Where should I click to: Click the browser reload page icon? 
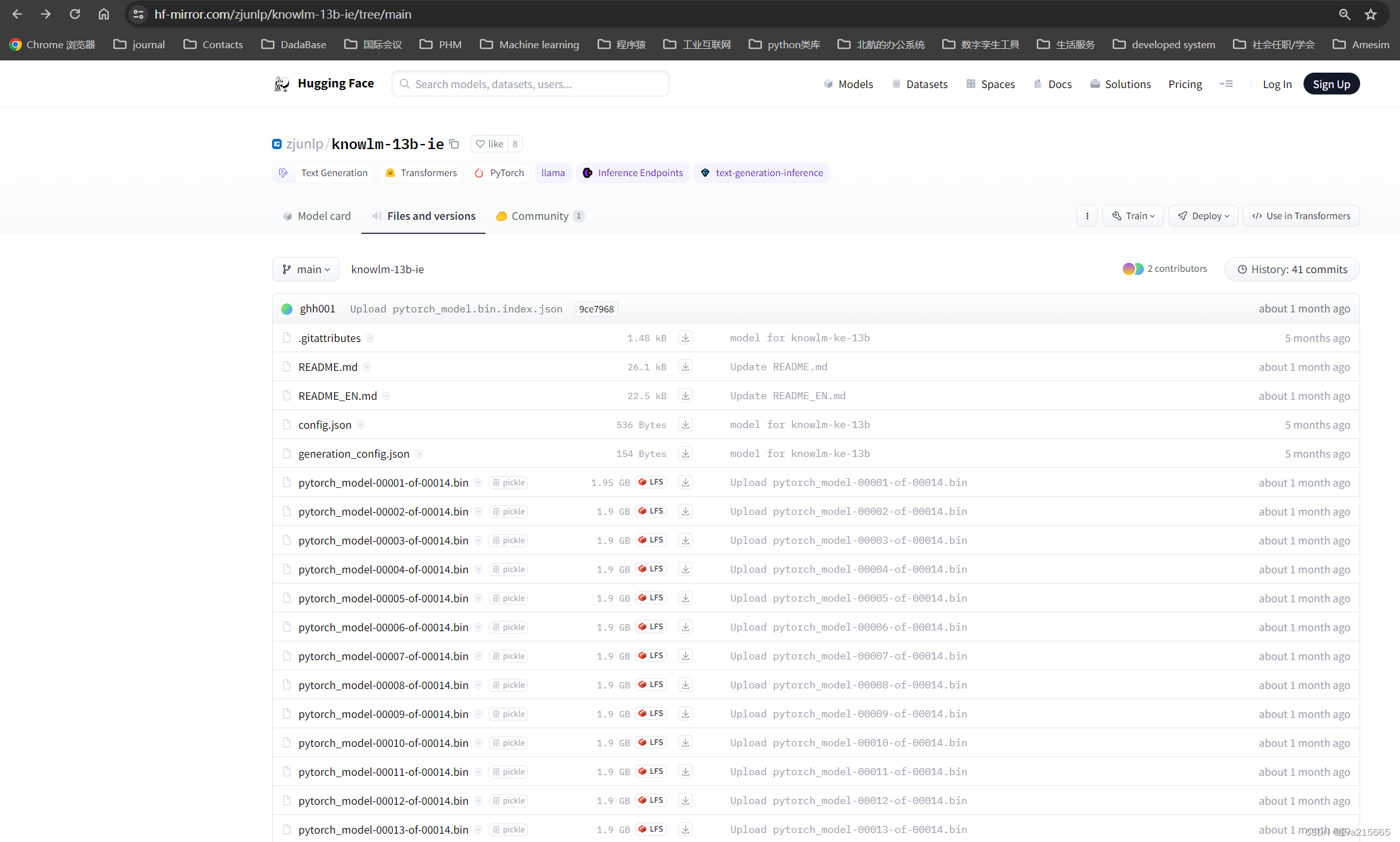click(x=75, y=14)
